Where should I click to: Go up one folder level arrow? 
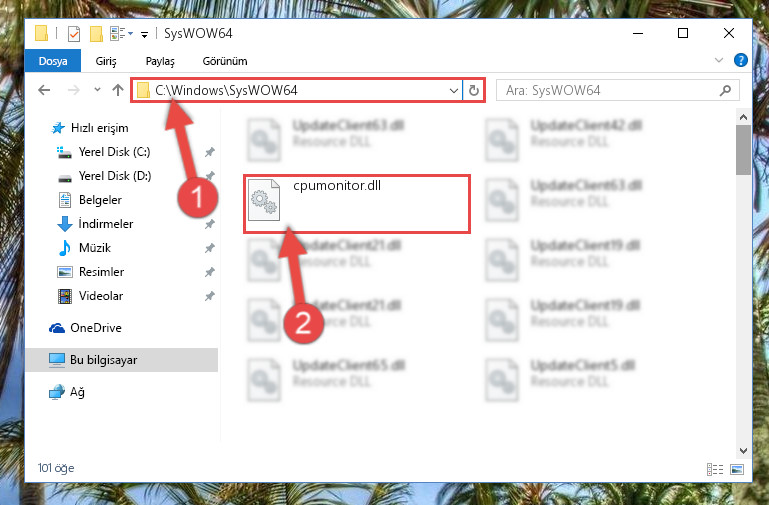click(118, 90)
